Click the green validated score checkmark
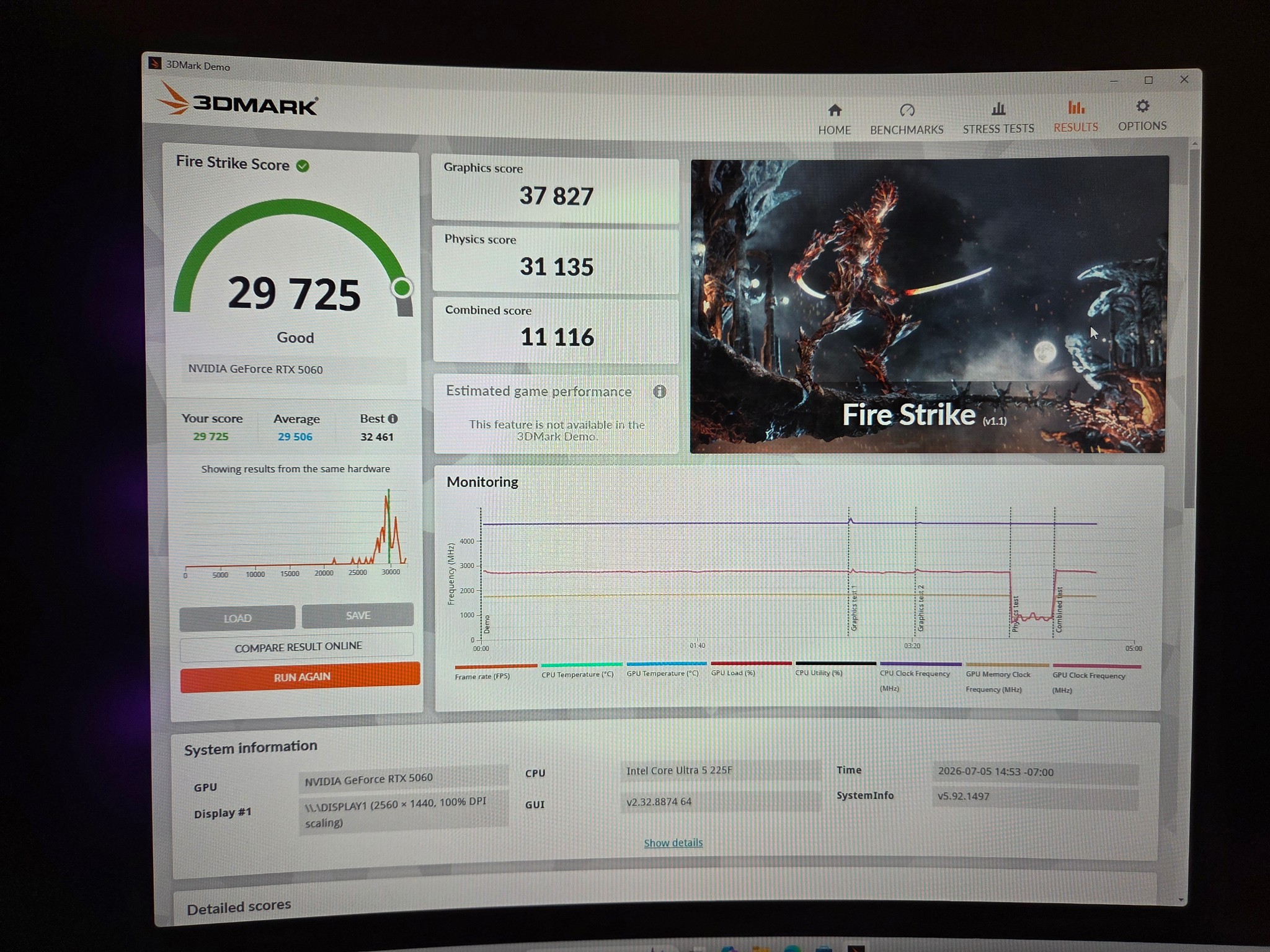Screen dimensions: 1270x952 (x=303, y=165)
